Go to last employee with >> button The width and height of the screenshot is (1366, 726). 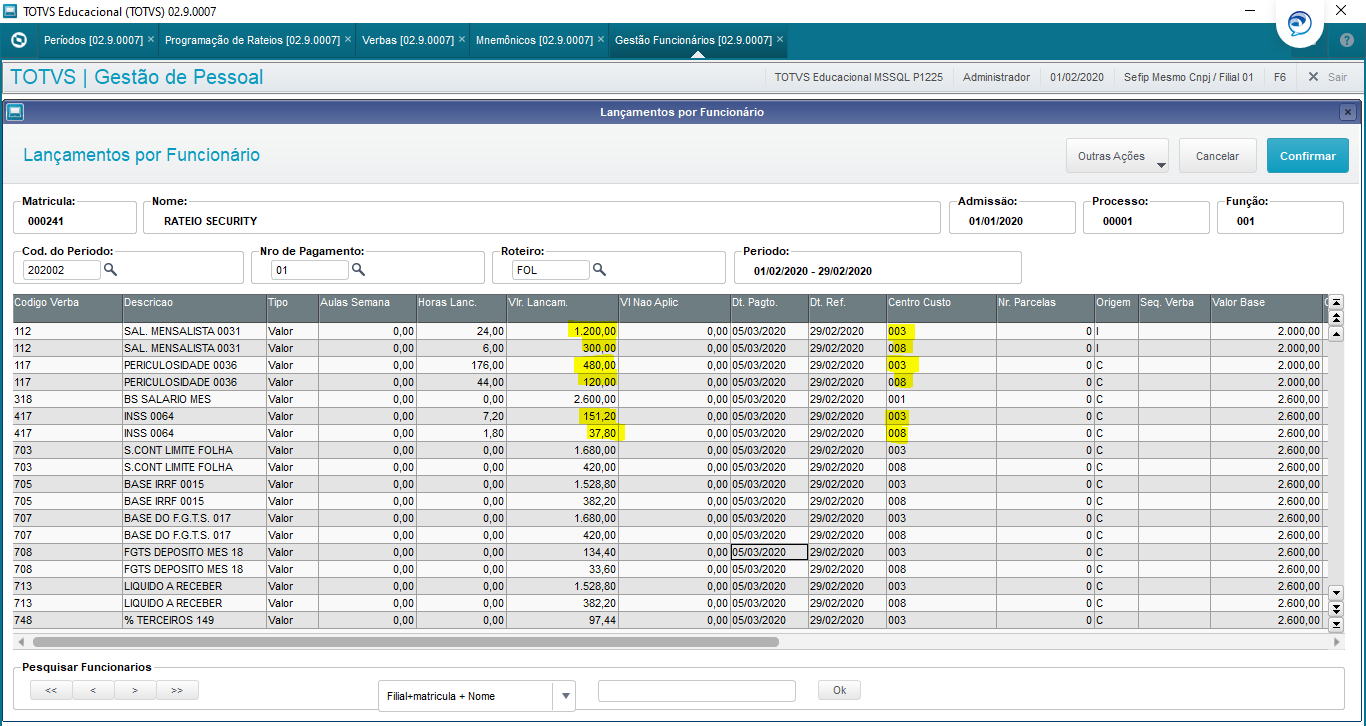[x=177, y=690]
